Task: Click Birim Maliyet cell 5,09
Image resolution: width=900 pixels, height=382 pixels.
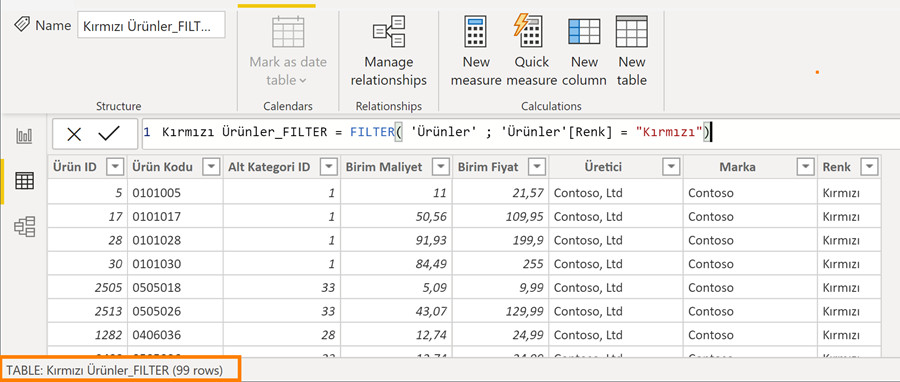Action: coord(396,287)
